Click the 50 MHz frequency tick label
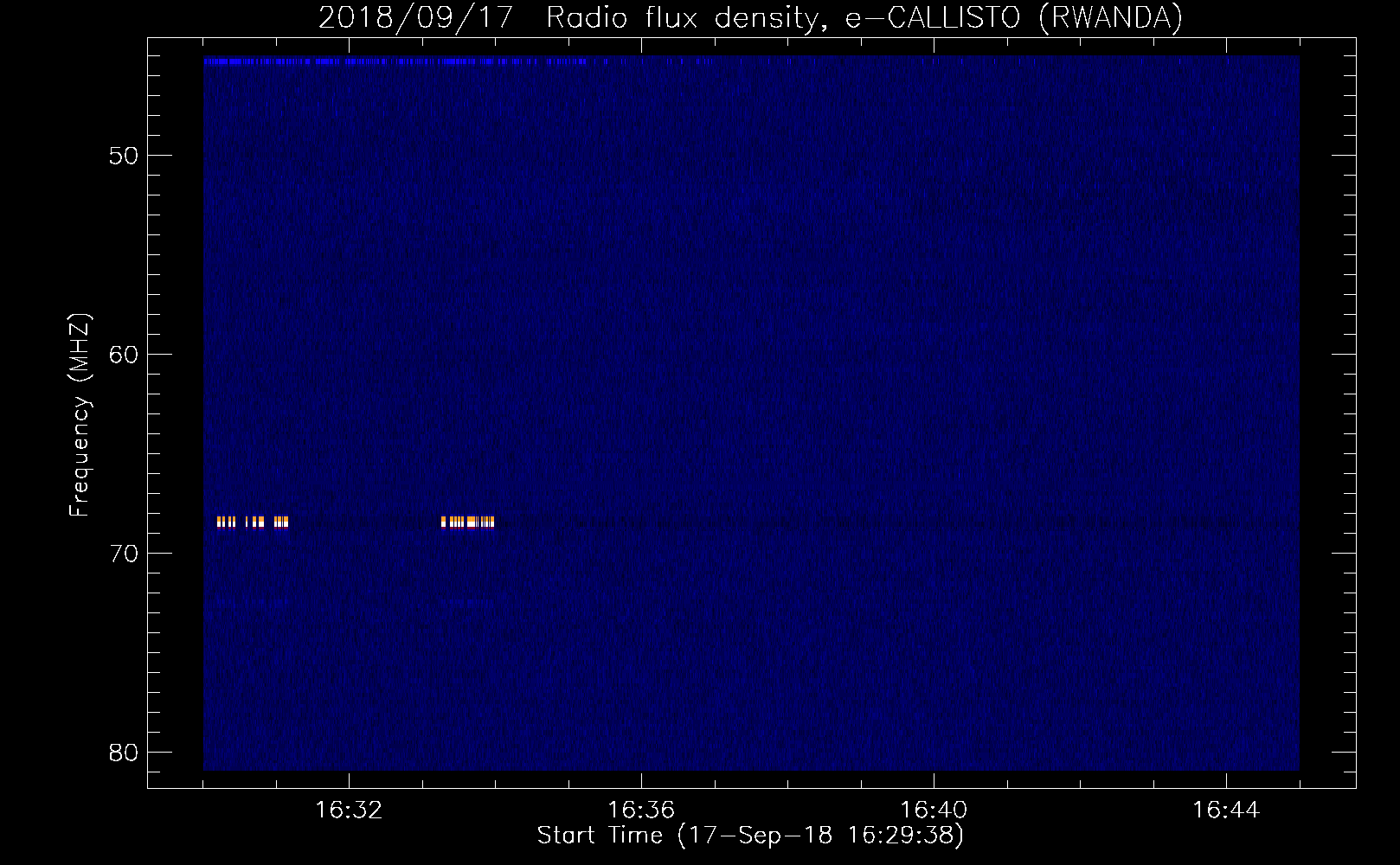This screenshot has height=865, width=1400. point(124,156)
